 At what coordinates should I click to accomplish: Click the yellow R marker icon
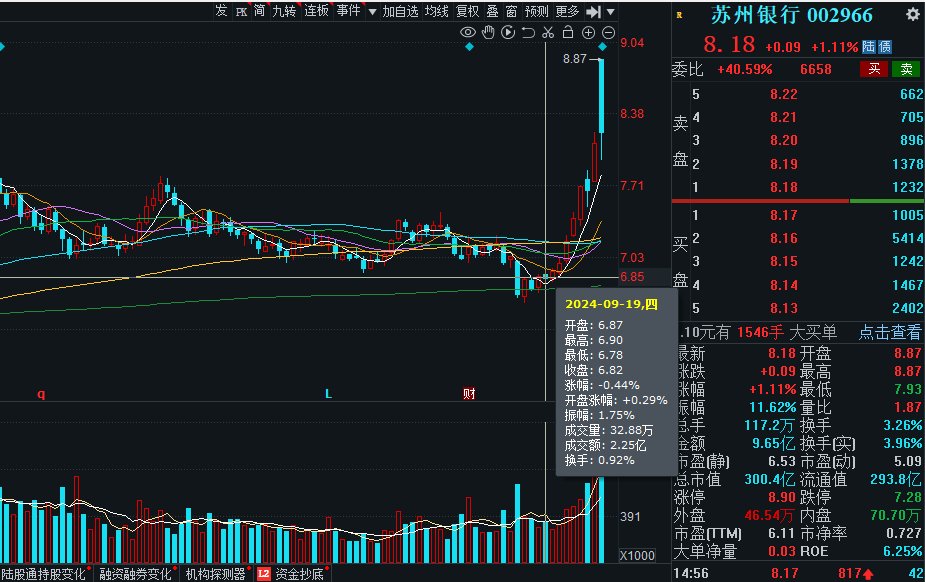680,15
